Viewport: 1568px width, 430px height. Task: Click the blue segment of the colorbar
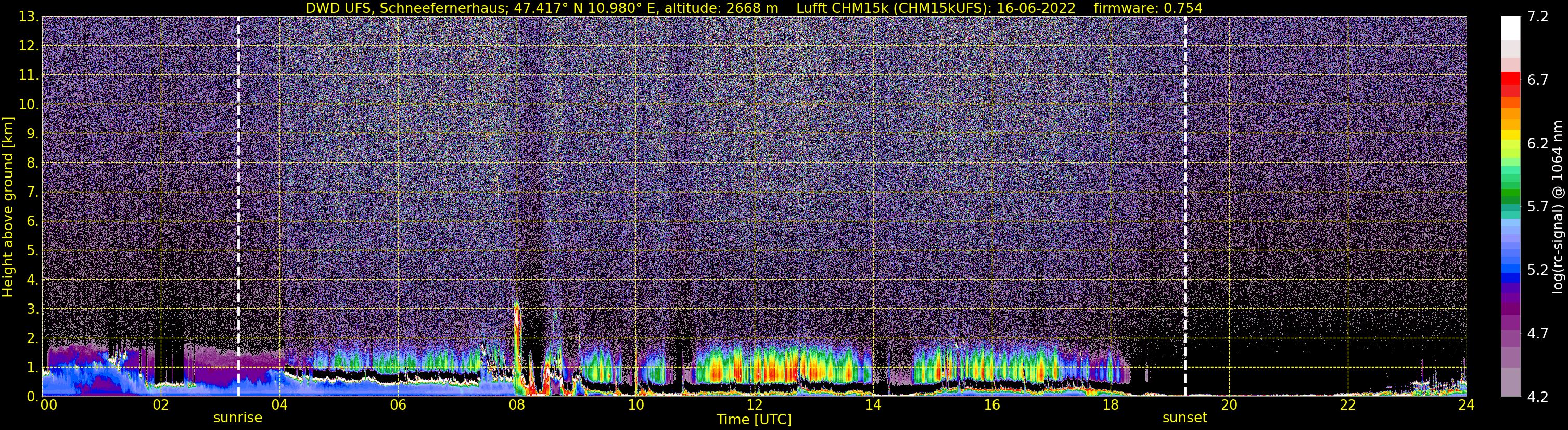coord(1510,277)
